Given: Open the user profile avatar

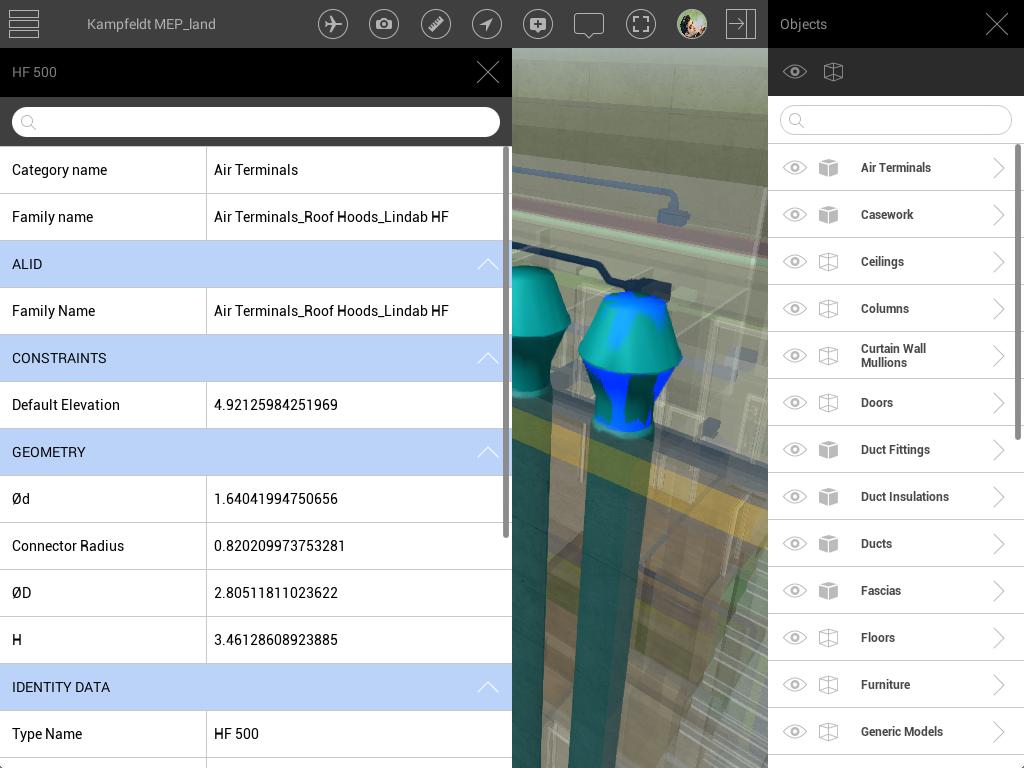Looking at the screenshot, I should [692, 24].
